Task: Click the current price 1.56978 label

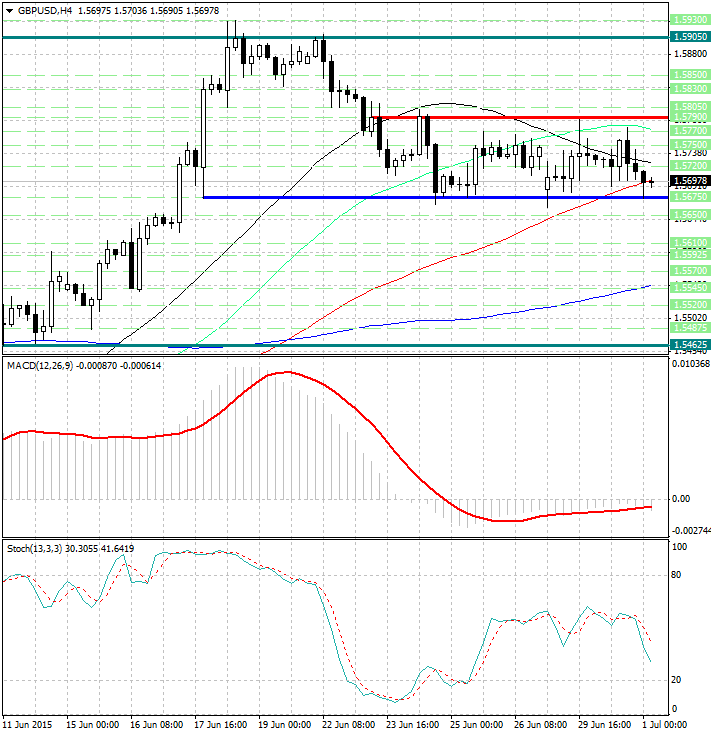Action: [x=690, y=181]
